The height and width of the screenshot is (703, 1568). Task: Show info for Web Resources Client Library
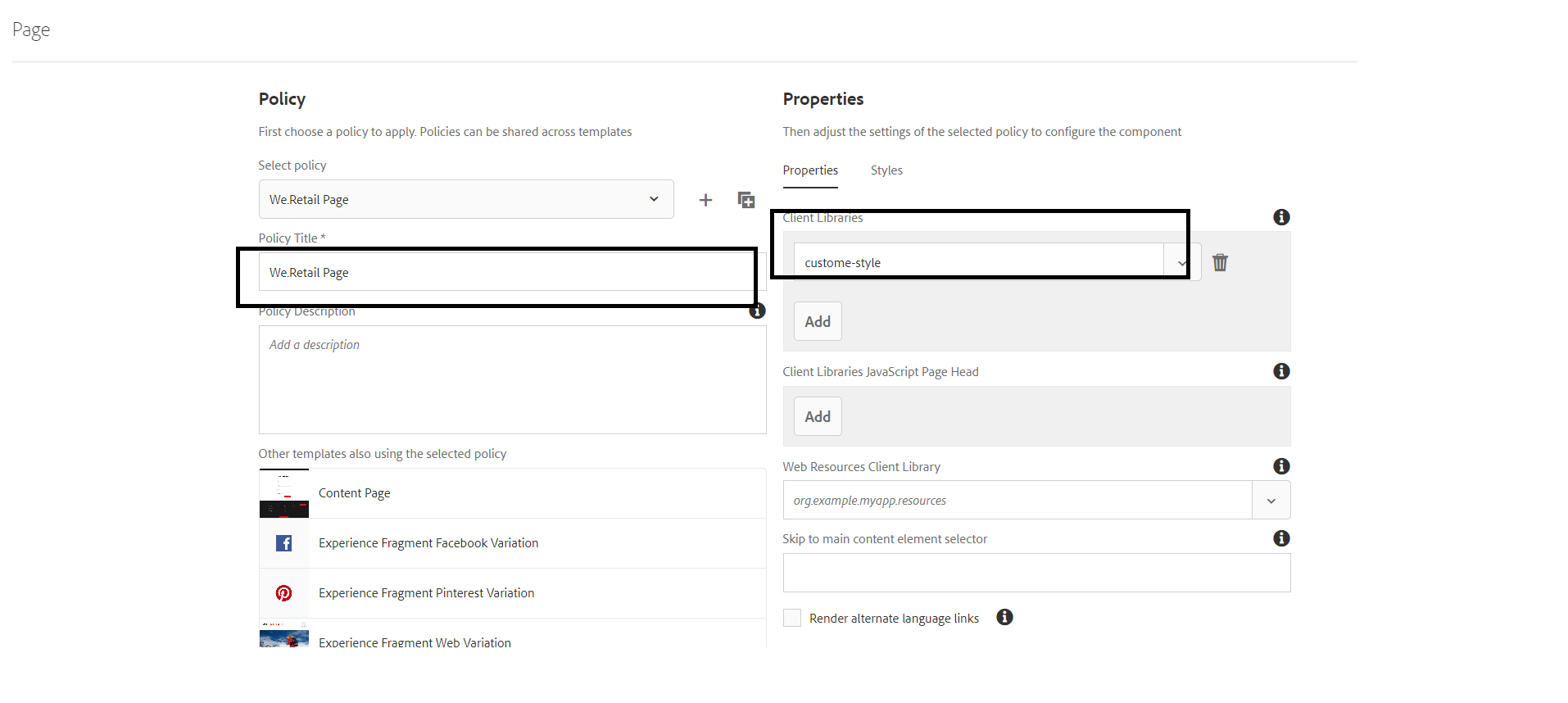[1281, 466]
